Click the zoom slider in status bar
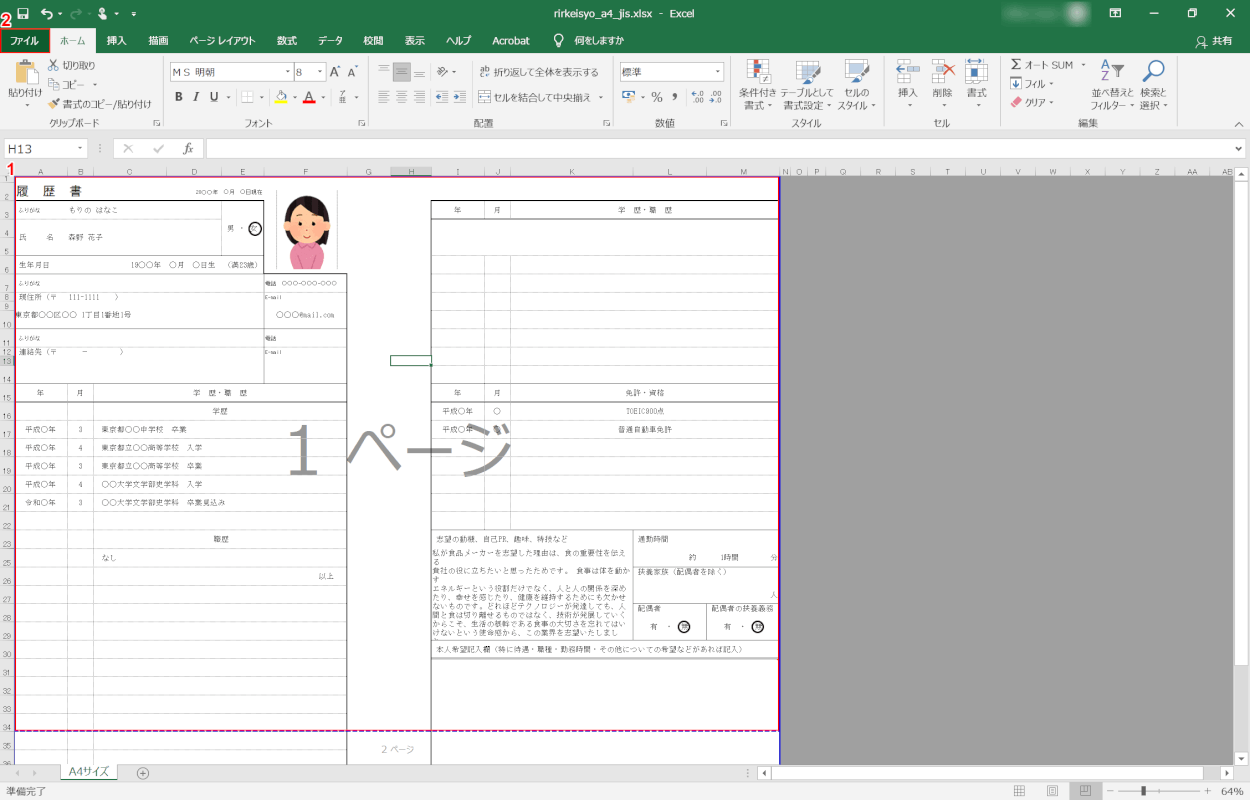This screenshot has height=800, width=1250. (x=1144, y=791)
